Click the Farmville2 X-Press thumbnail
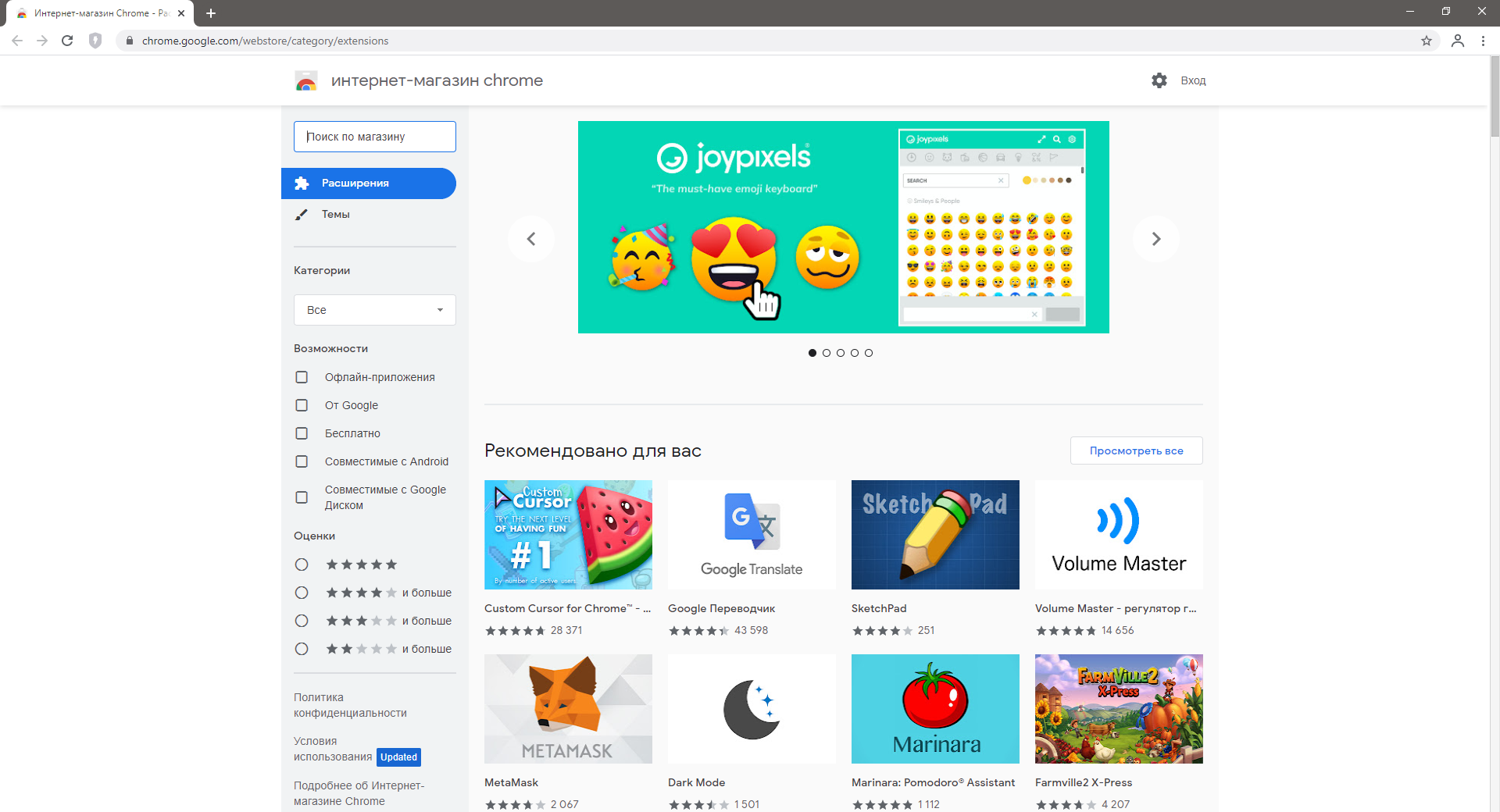Viewport: 1500px width, 812px height. point(1119,709)
